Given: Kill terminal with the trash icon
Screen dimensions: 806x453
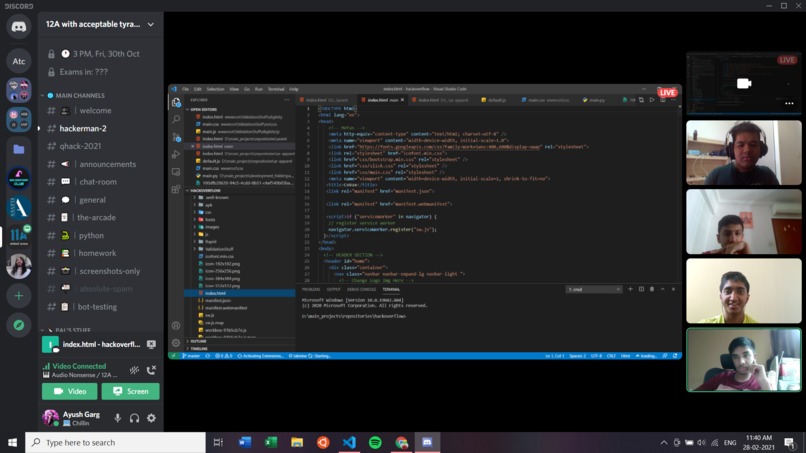Looking at the screenshot, I should 652,289.
